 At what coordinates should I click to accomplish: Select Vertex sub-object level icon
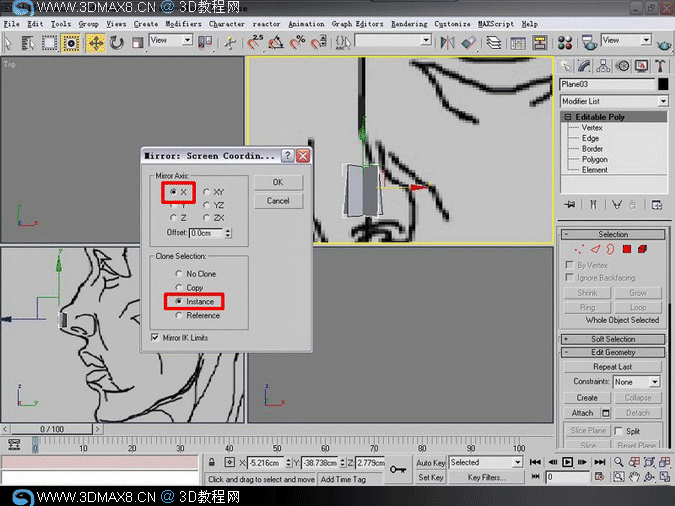579,249
